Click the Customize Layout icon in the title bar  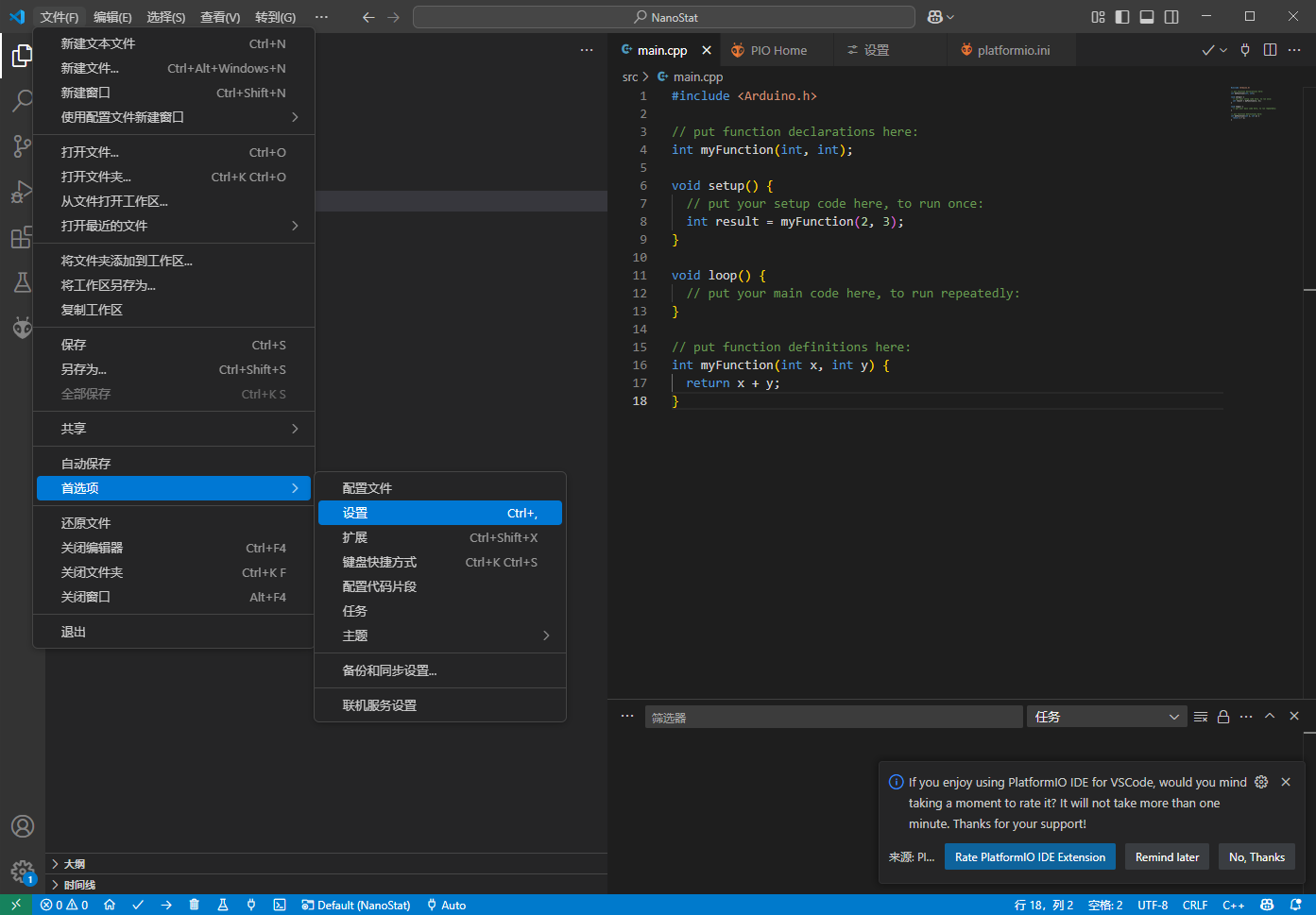click(1098, 17)
